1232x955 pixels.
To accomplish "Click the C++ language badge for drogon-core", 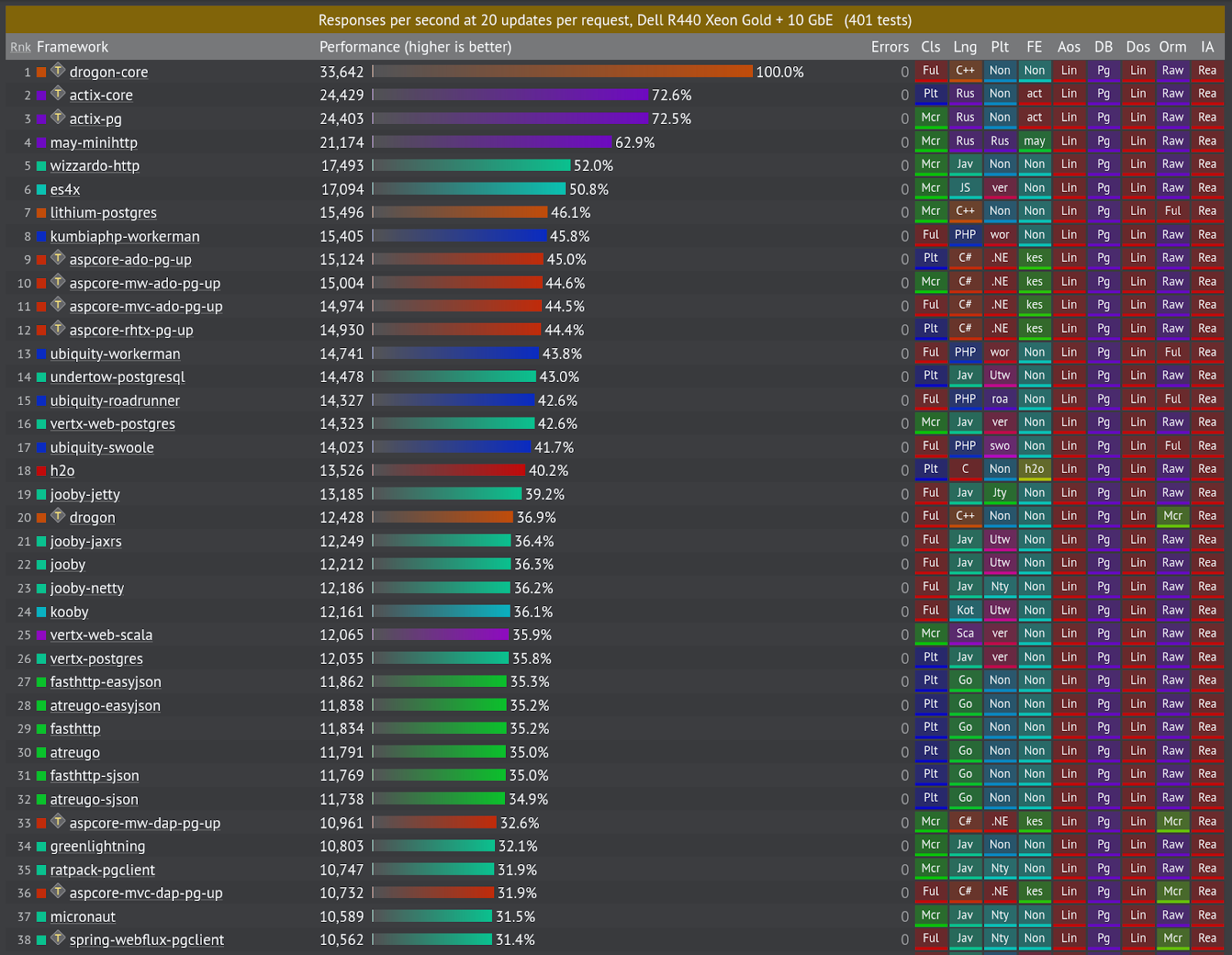I will [x=965, y=71].
